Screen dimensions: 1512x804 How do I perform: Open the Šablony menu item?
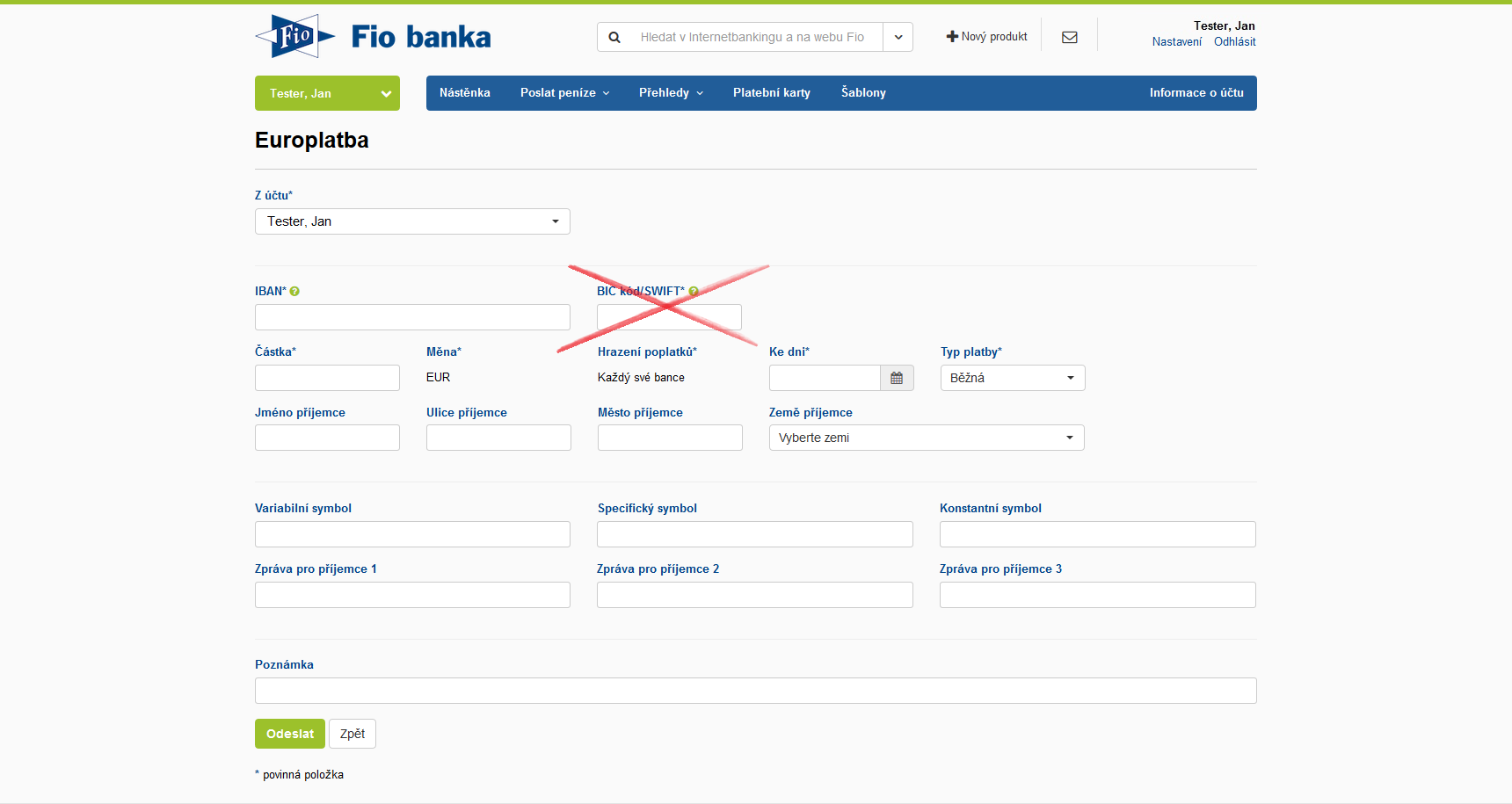point(863,92)
